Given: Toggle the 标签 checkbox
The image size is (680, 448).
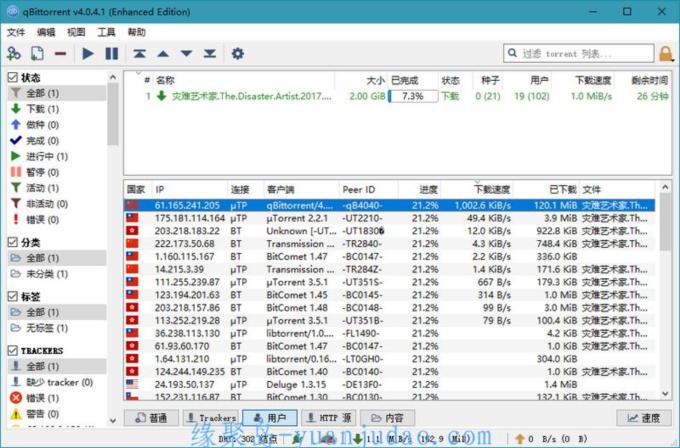Looking at the screenshot, I should tap(13, 297).
